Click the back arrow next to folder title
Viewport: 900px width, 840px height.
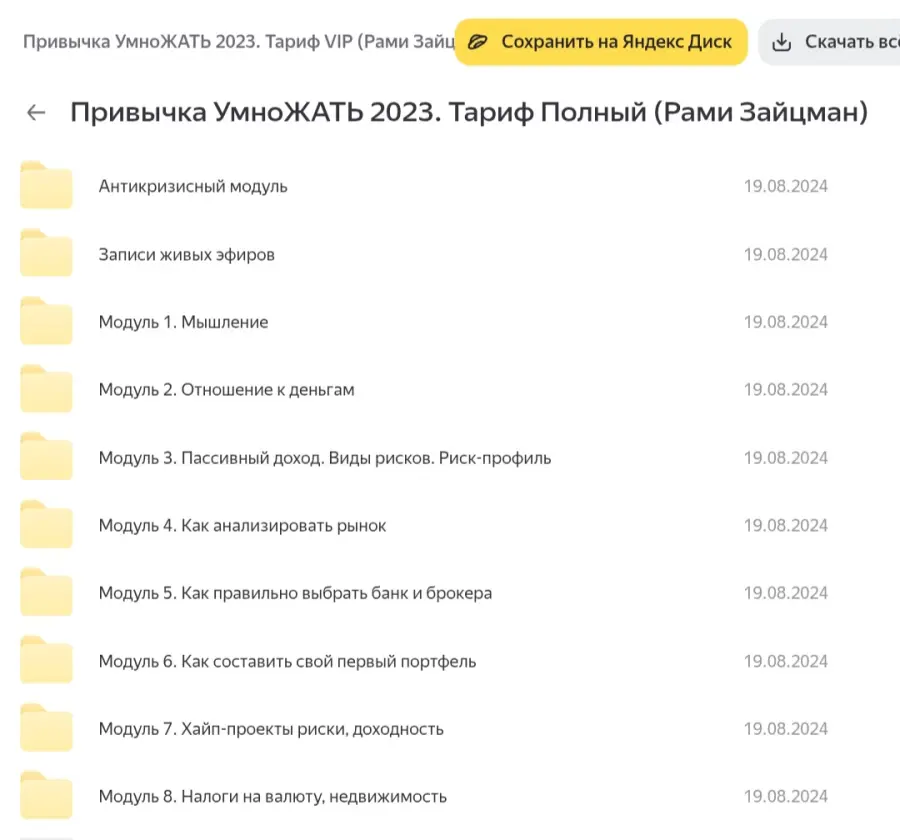point(36,113)
